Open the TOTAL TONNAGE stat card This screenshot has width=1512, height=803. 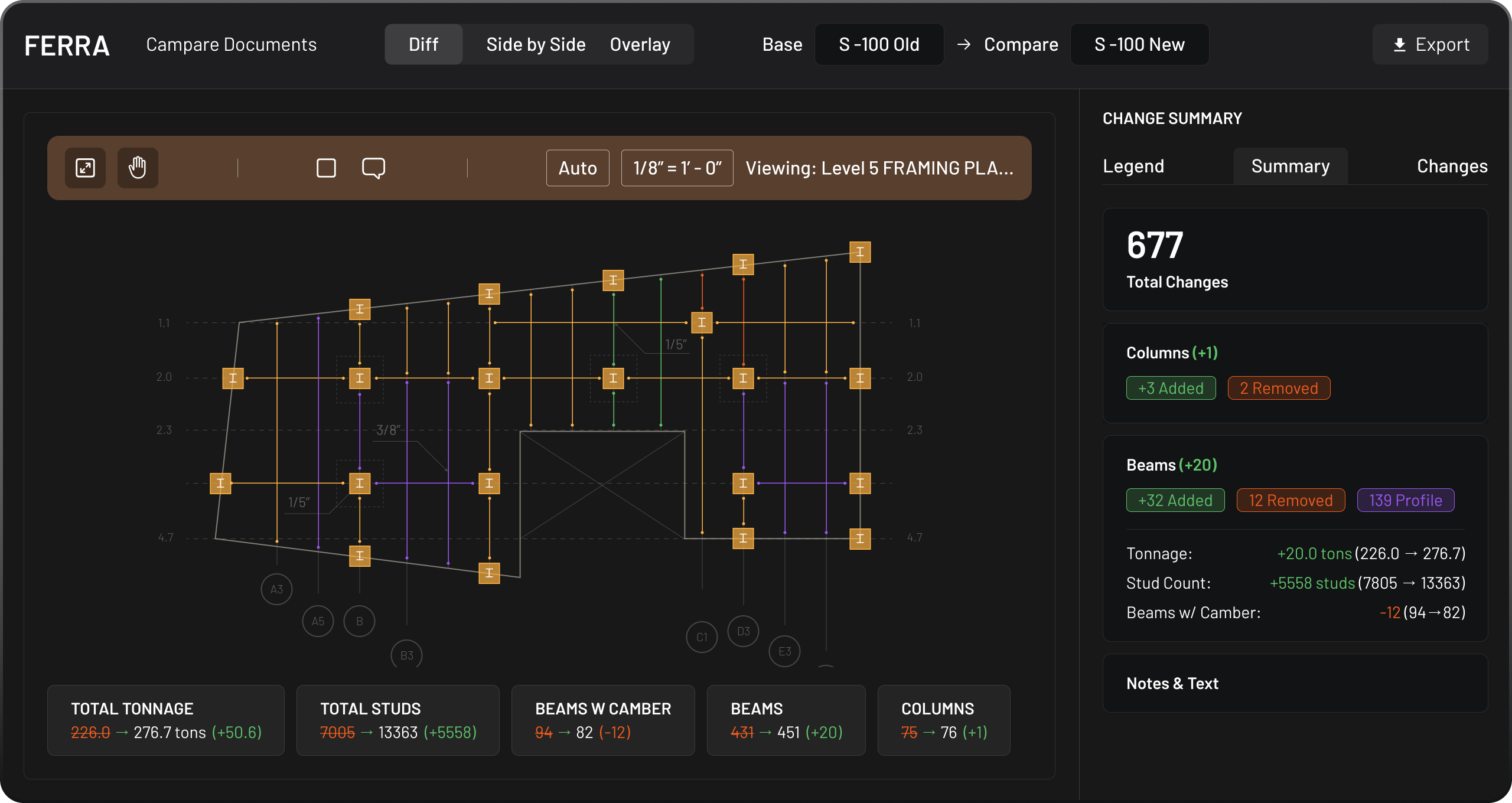(x=166, y=720)
